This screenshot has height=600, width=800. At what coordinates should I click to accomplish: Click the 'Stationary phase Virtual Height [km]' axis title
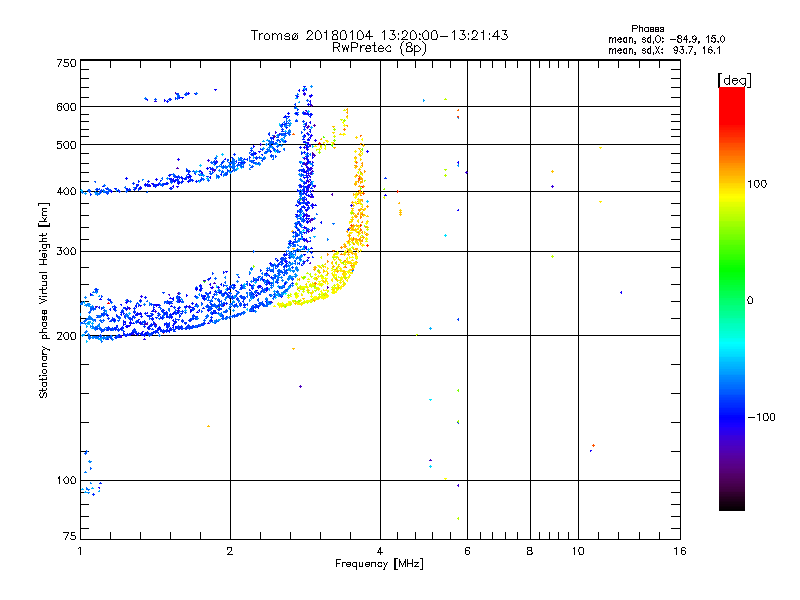(44, 300)
